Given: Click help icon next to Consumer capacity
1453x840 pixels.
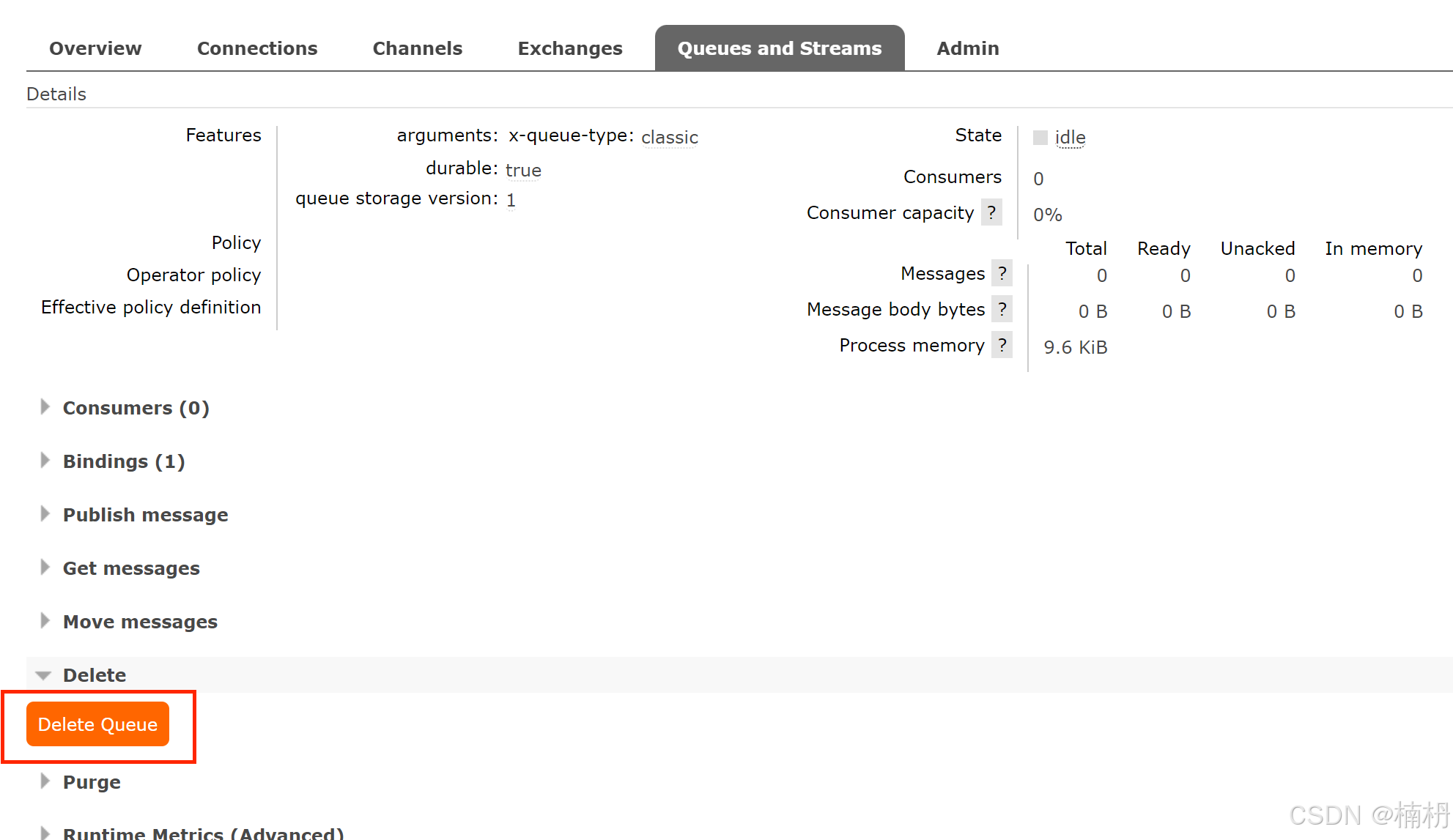Looking at the screenshot, I should point(991,213).
